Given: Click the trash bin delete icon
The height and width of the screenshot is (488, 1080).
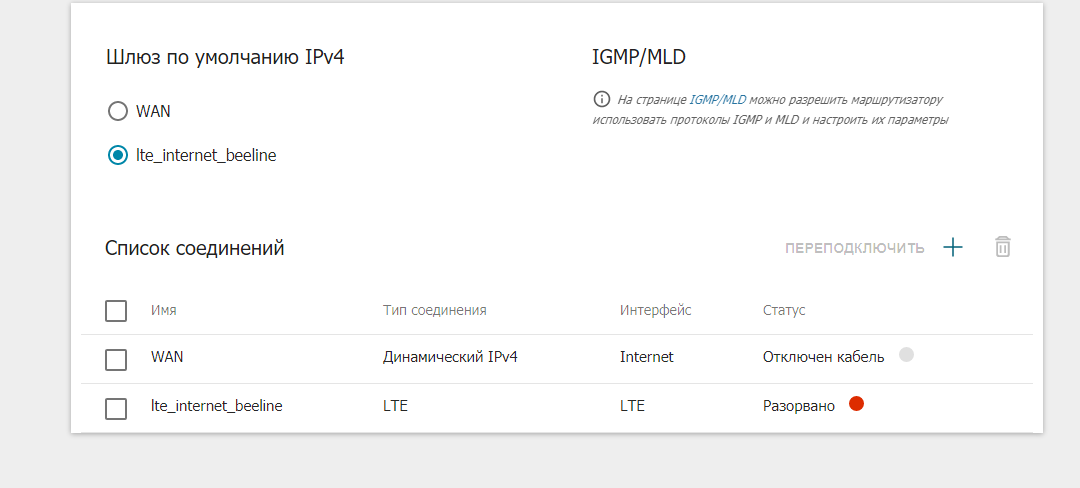Looking at the screenshot, I should click(1003, 247).
